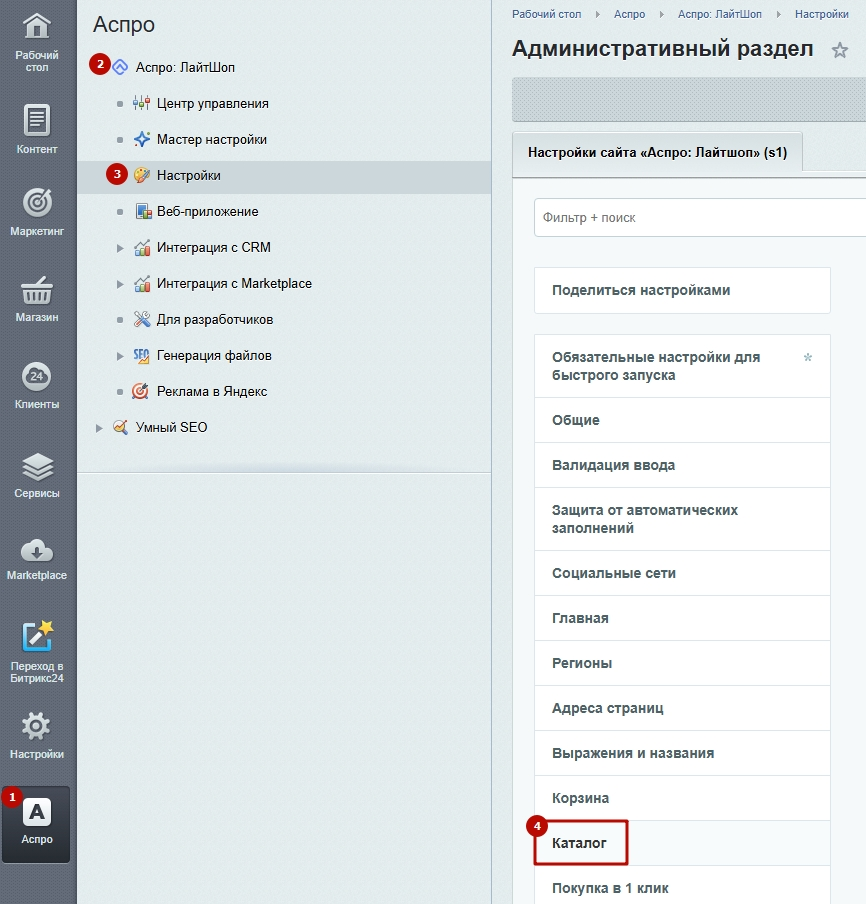
Task: Click the Мастер настройки star icon
Action: [142, 140]
